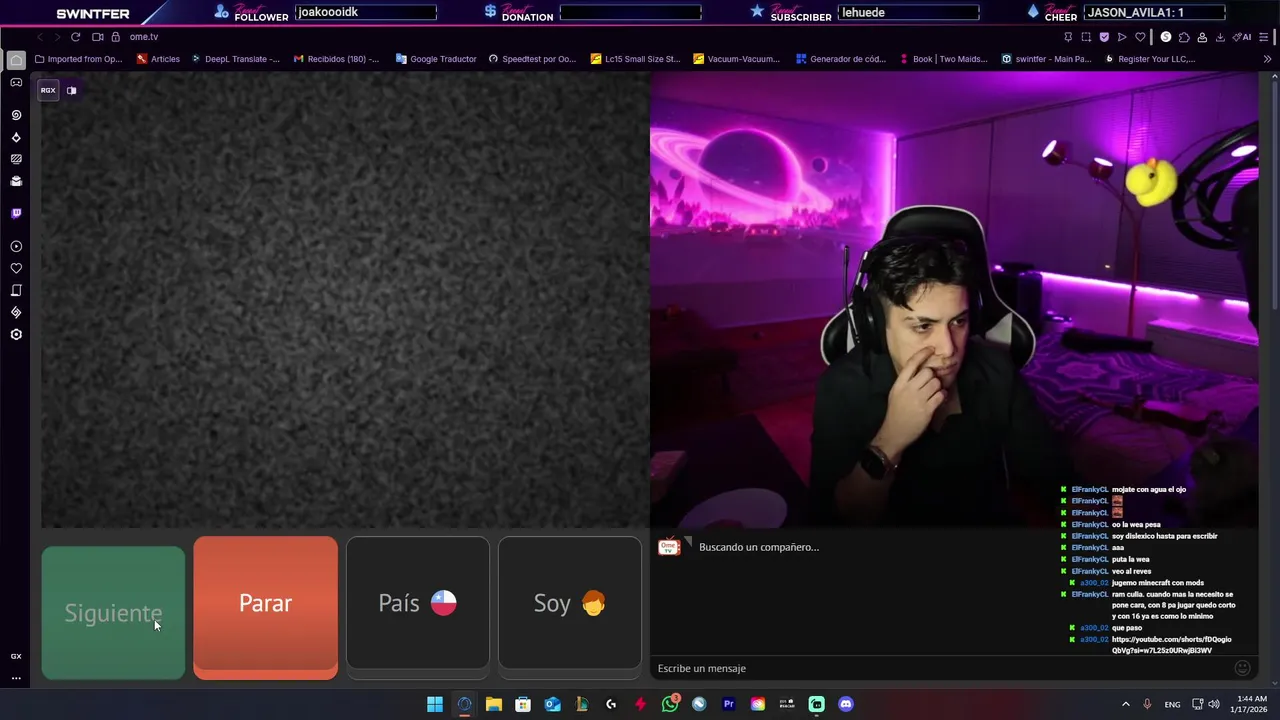Viewport: 1280px width, 720px height.
Task: Show hidden system tray icons
Action: pyautogui.click(x=1125, y=704)
